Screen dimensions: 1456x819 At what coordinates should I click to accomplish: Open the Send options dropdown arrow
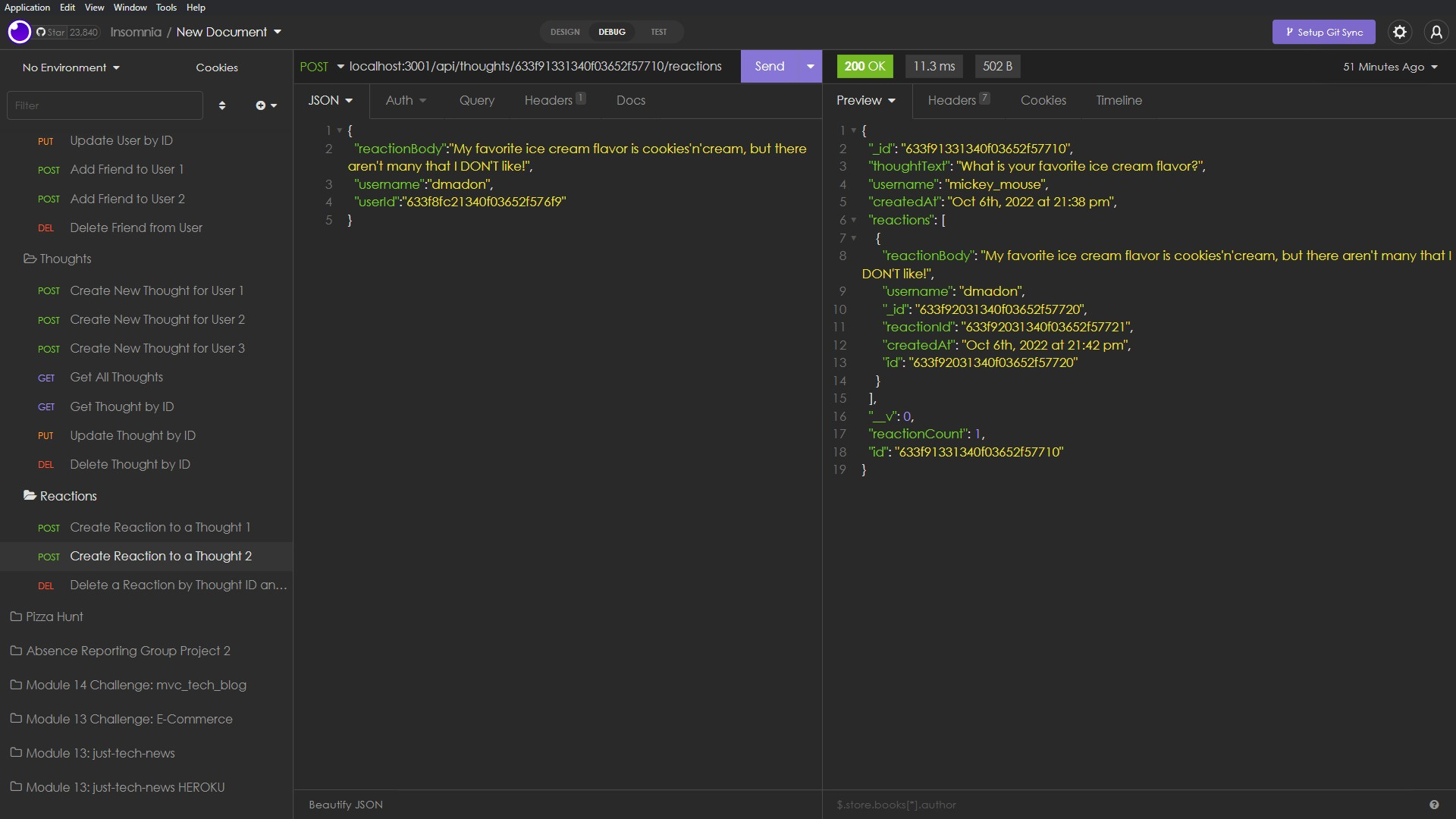pyautogui.click(x=810, y=66)
